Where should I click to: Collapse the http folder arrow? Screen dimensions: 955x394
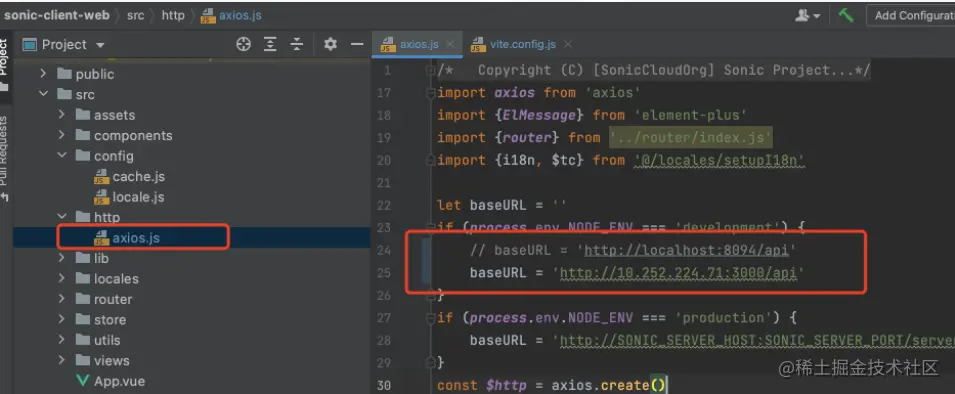pyautogui.click(x=62, y=217)
